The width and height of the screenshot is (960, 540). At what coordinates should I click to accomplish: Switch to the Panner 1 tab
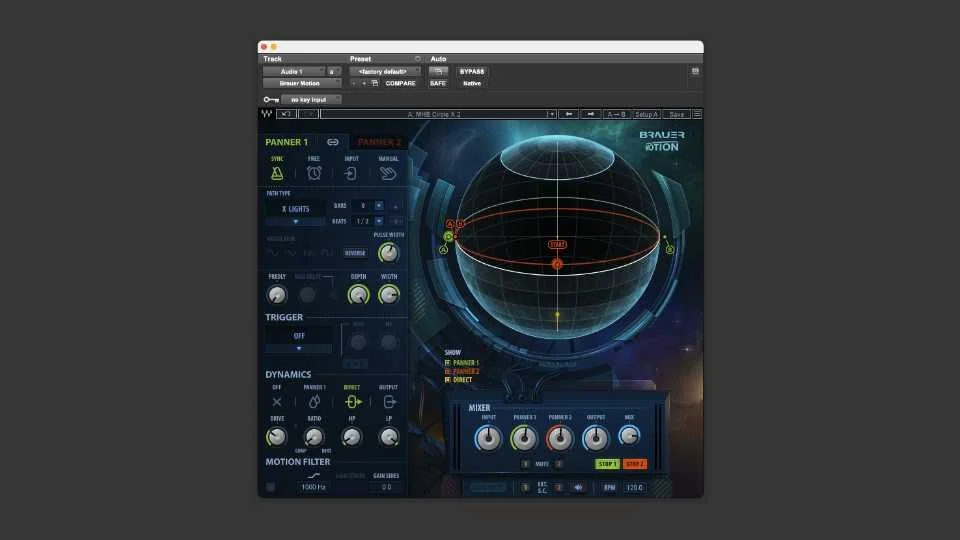pyautogui.click(x=287, y=142)
